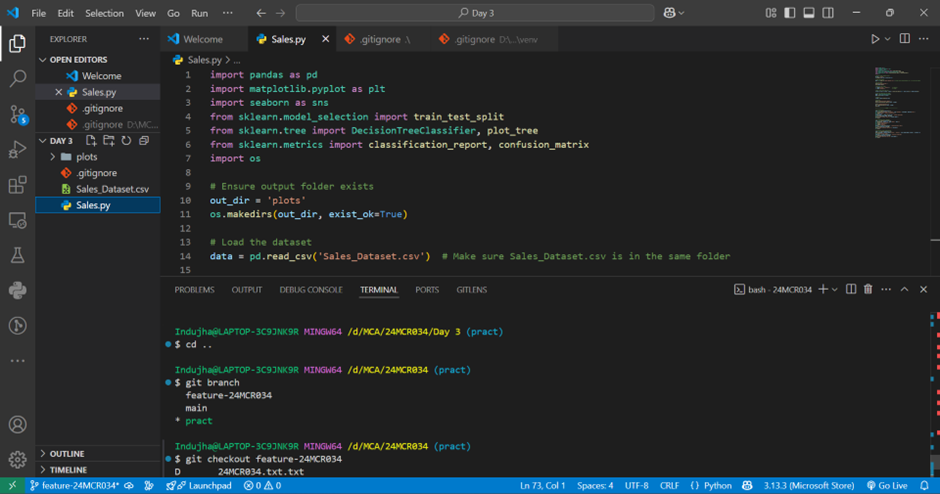Split the editor right
This screenshot has height=494, width=940.
905,39
